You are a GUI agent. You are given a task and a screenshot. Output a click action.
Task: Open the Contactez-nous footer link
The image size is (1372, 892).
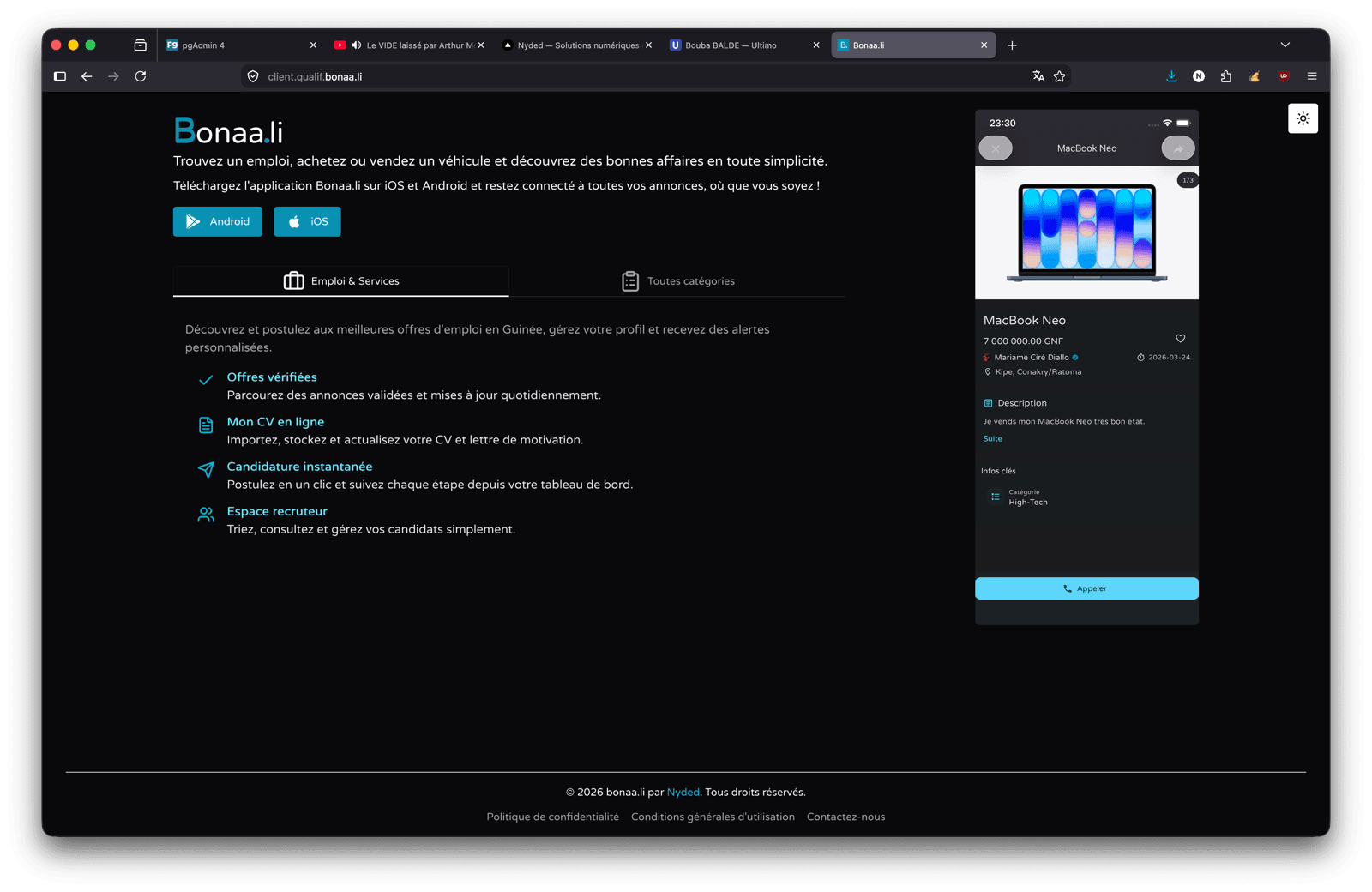pos(845,817)
